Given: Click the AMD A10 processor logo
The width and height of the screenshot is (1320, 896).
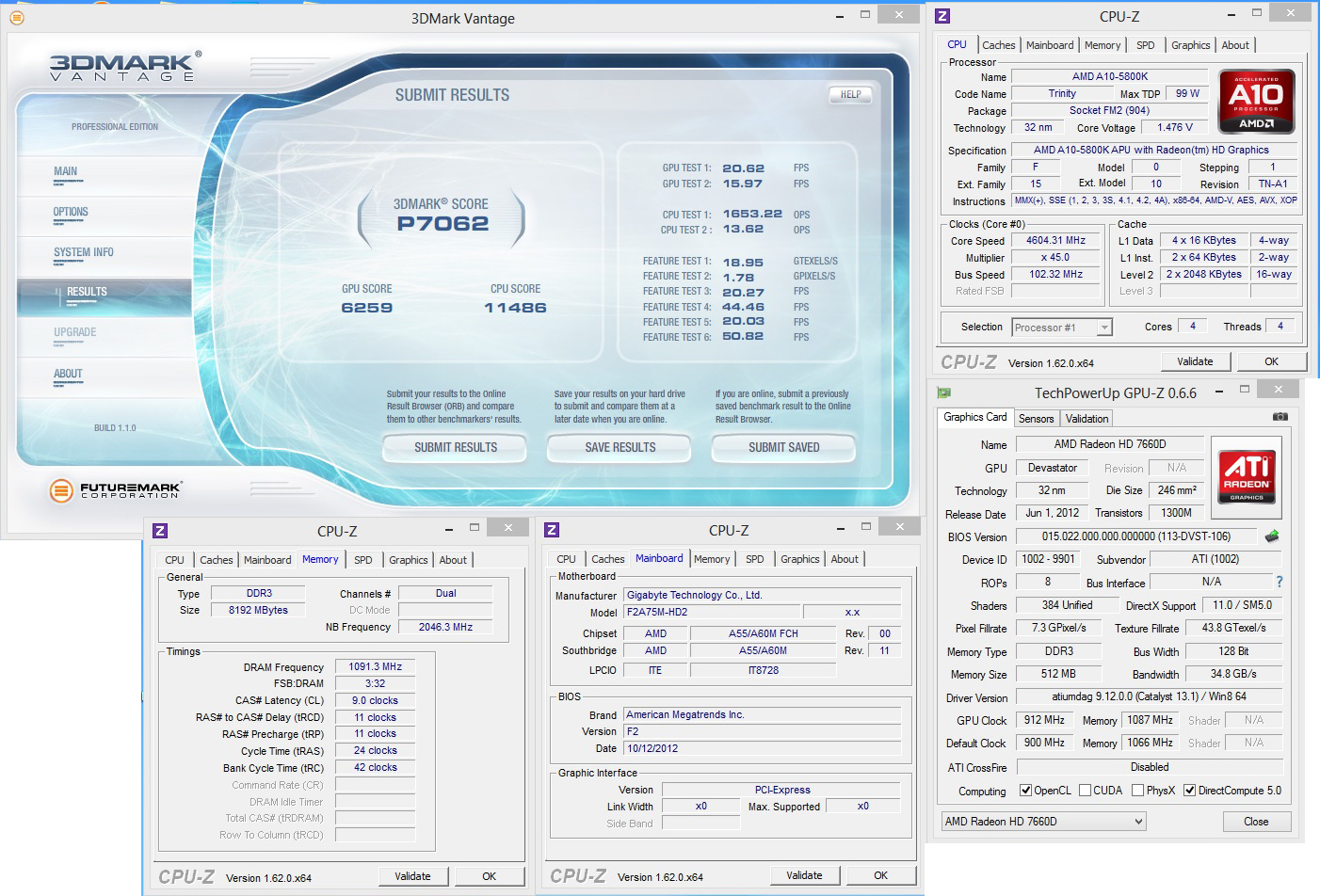Looking at the screenshot, I should tap(1255, 100).
